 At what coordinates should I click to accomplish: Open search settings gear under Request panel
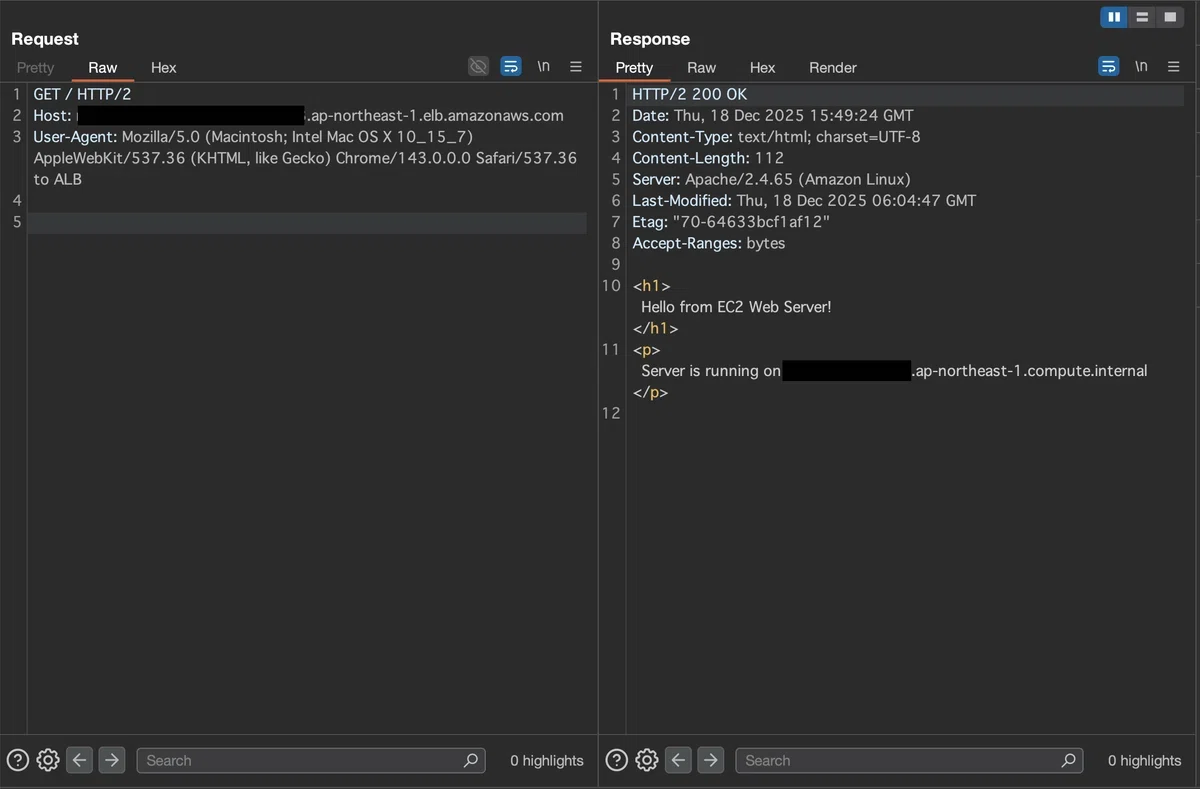(48, 760)
